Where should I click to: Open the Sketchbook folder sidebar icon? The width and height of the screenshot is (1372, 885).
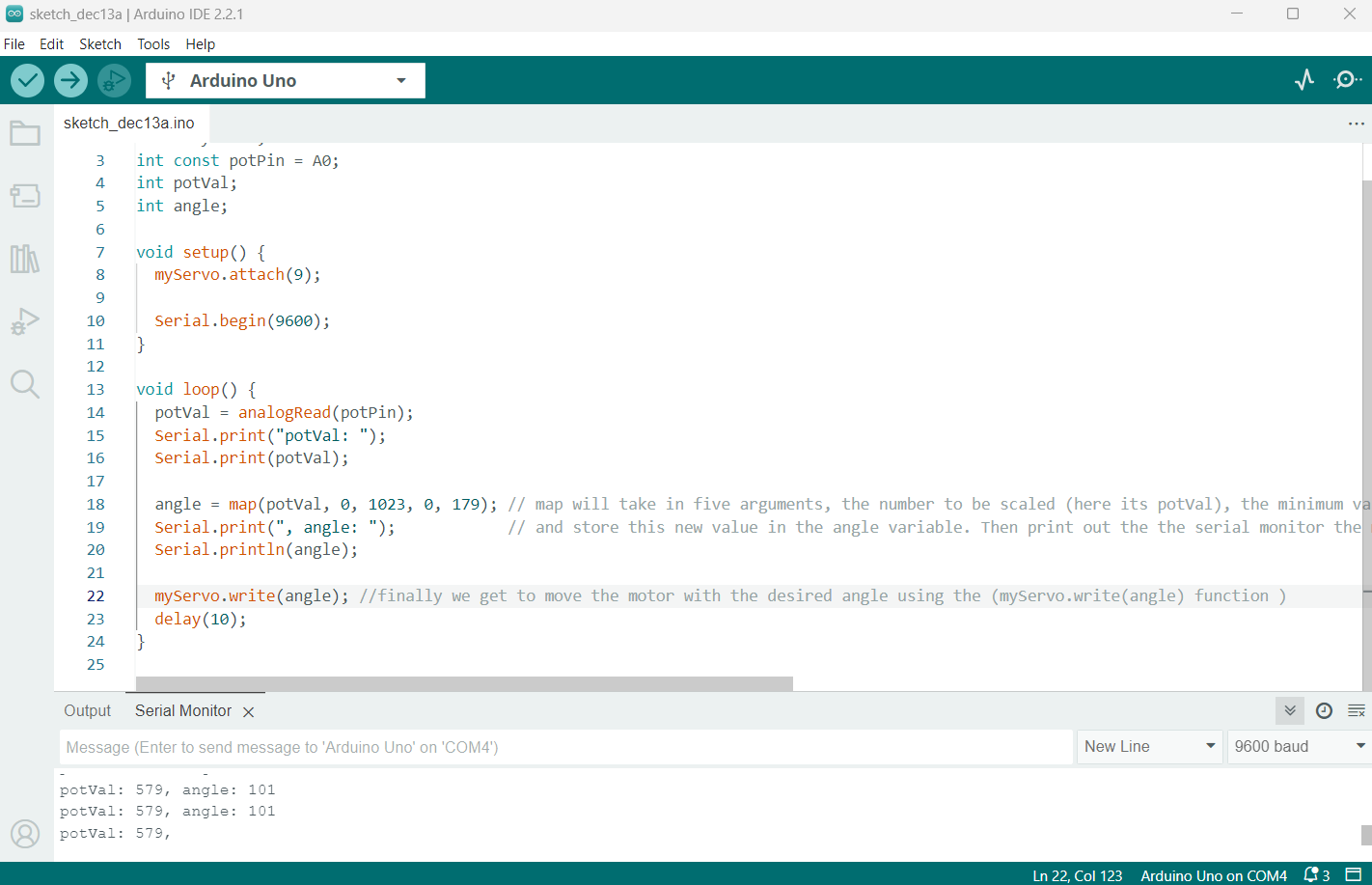tap(25, 133)
